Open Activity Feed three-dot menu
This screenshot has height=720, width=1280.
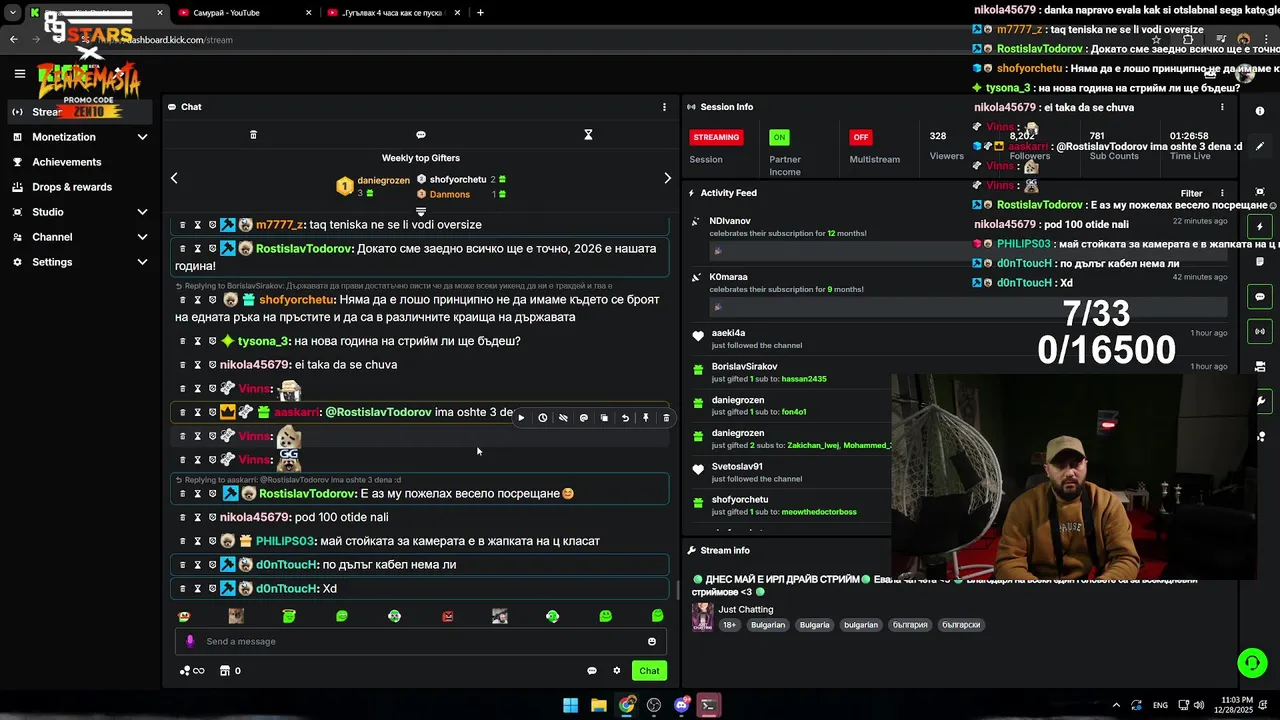1222,193
